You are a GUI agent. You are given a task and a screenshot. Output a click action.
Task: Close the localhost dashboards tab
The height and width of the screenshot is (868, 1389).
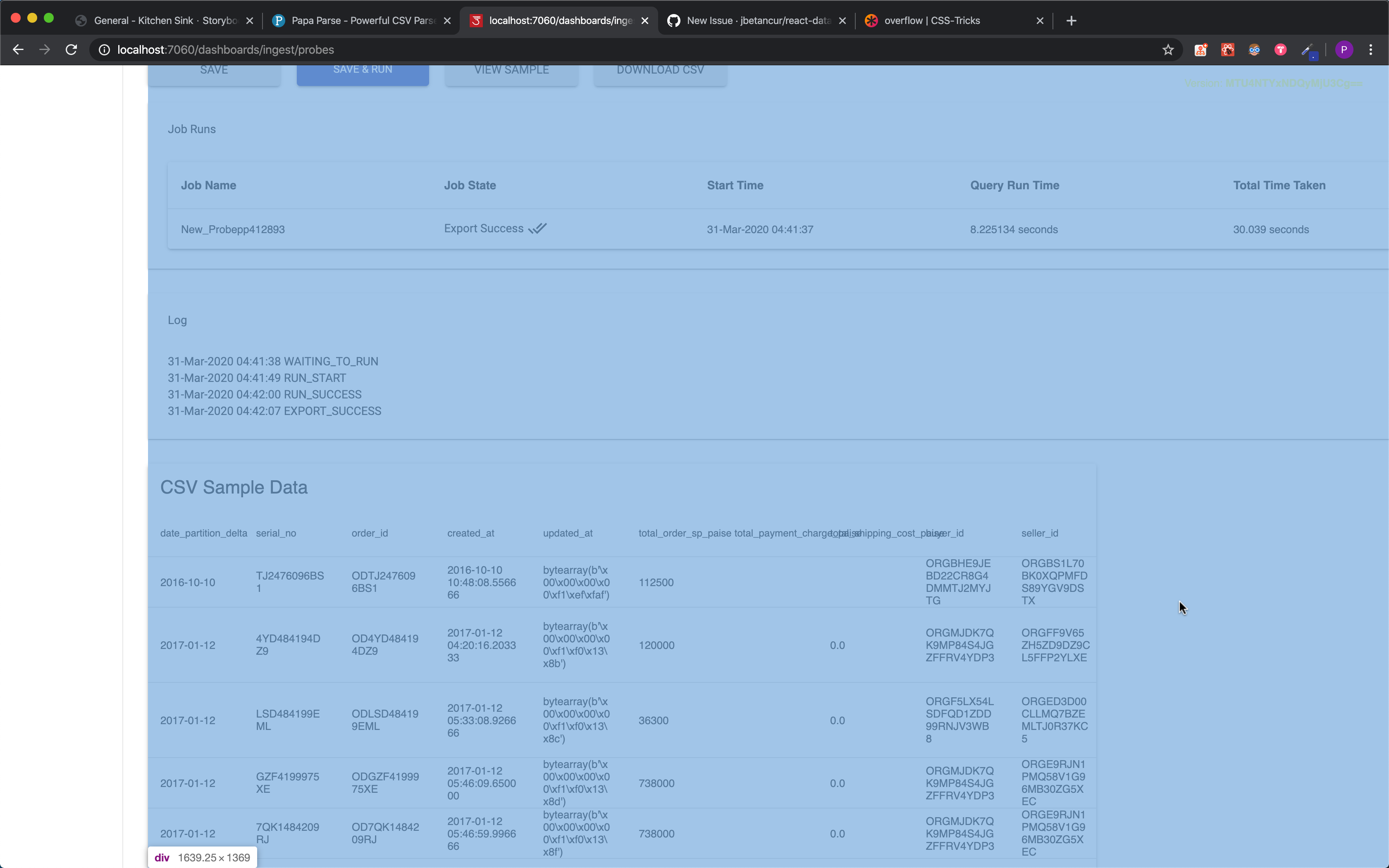point(644,21)
